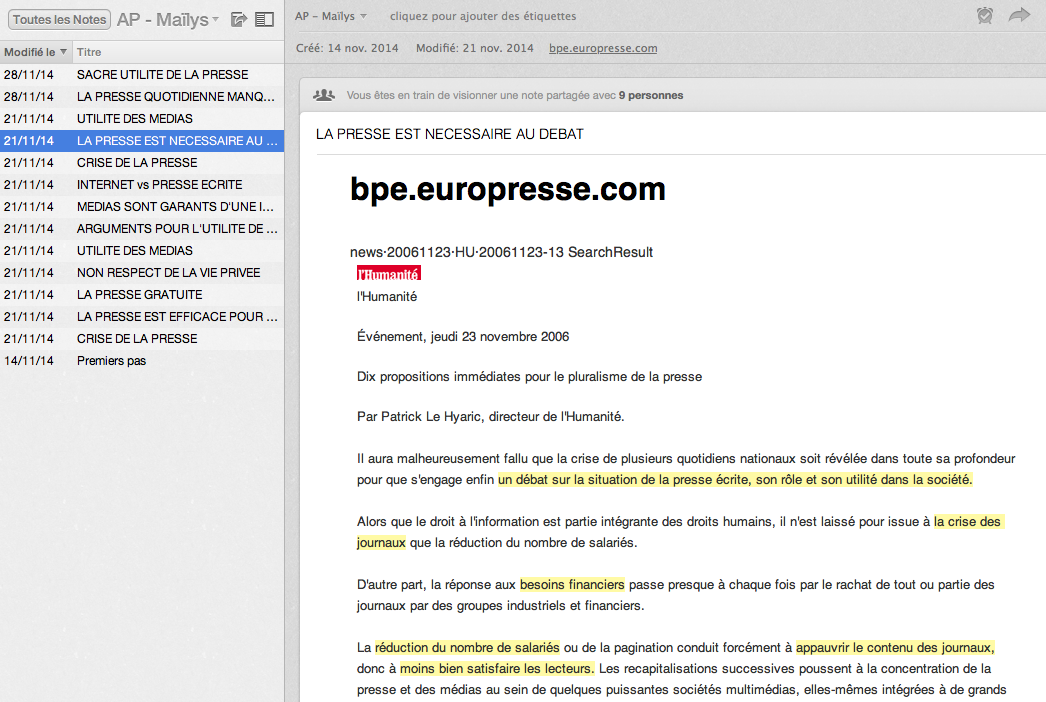Click the Modifié: 21 nov. 2014 date
The height and width of the screenshot is (702, 1046).
pos(474,48)
